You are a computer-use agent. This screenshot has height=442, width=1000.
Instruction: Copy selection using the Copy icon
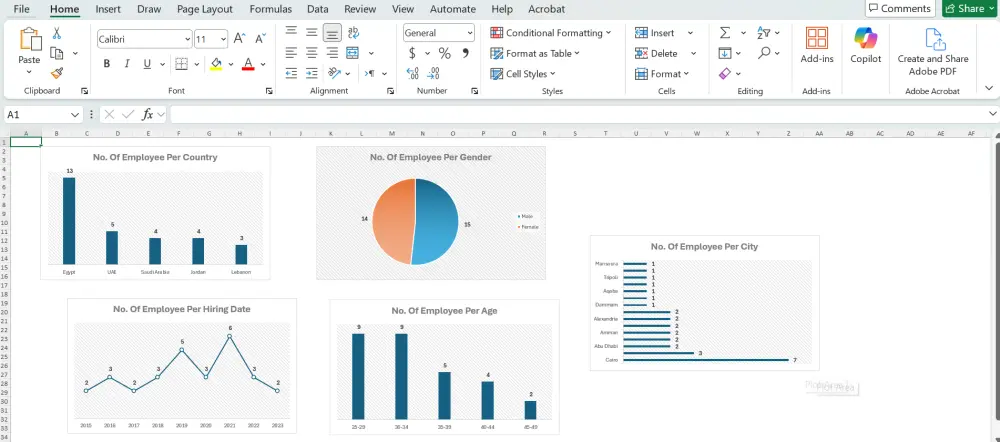pos(57,54)
